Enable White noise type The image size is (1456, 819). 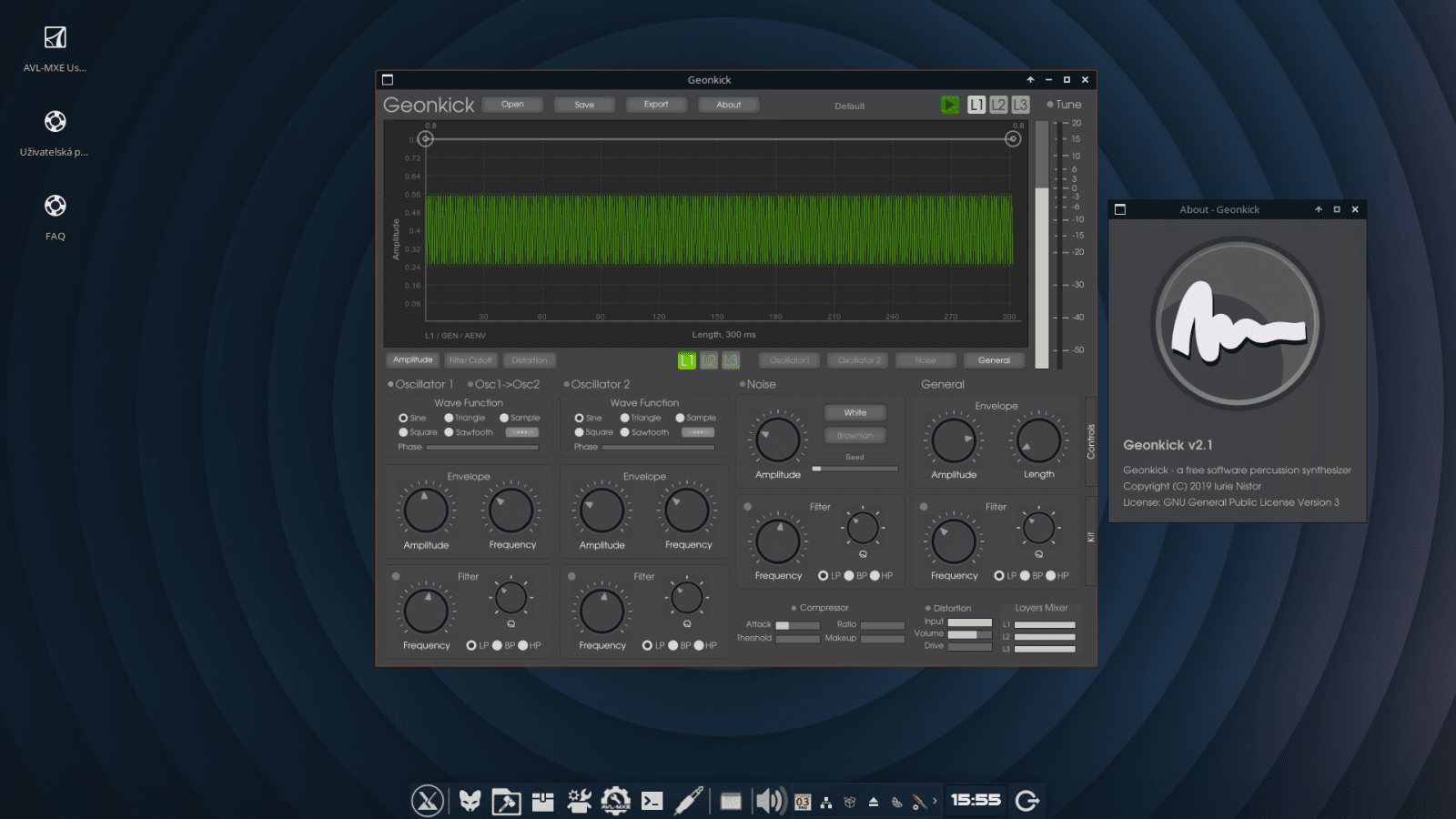854,412
